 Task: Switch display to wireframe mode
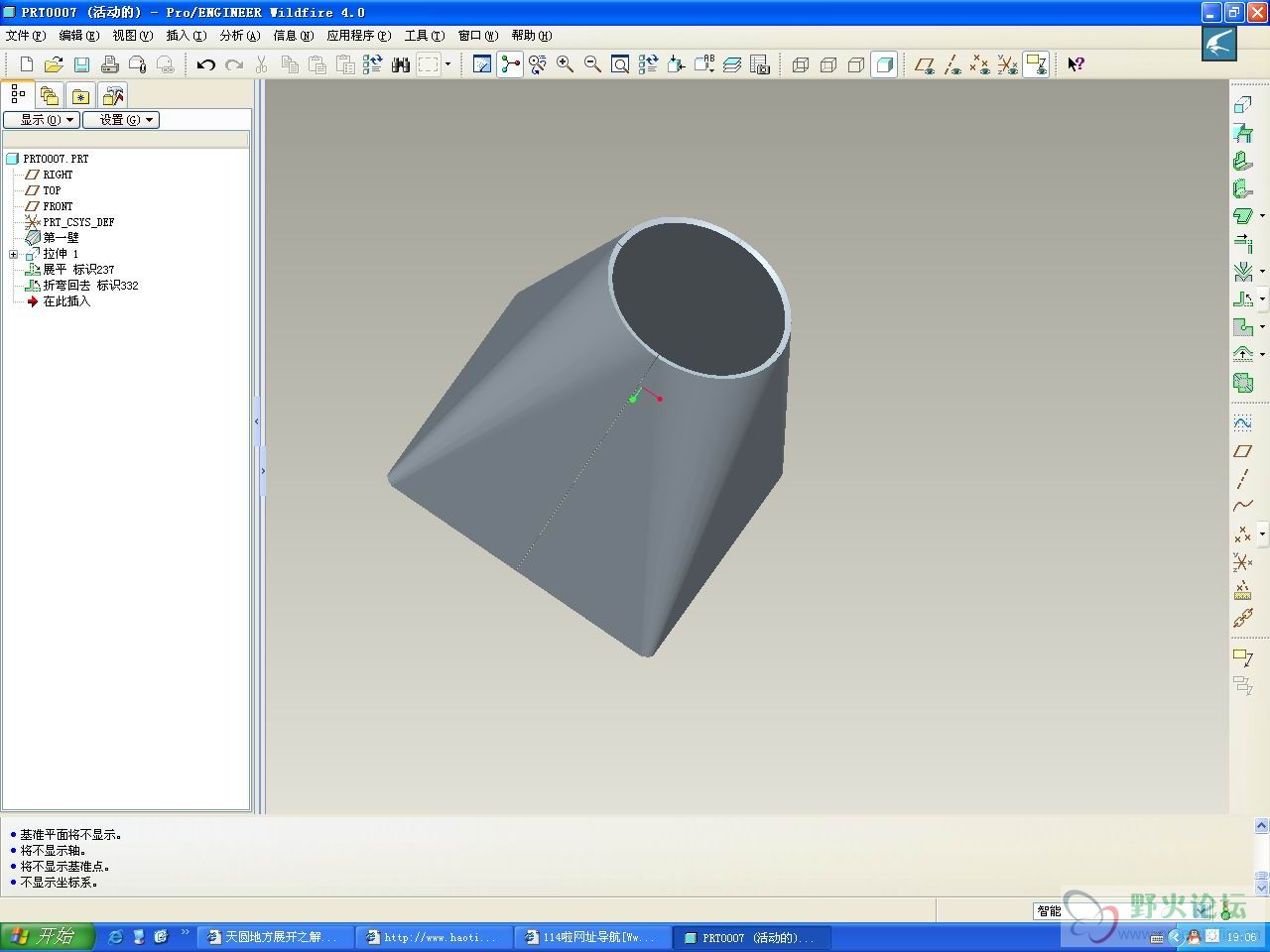pos(801,64)
